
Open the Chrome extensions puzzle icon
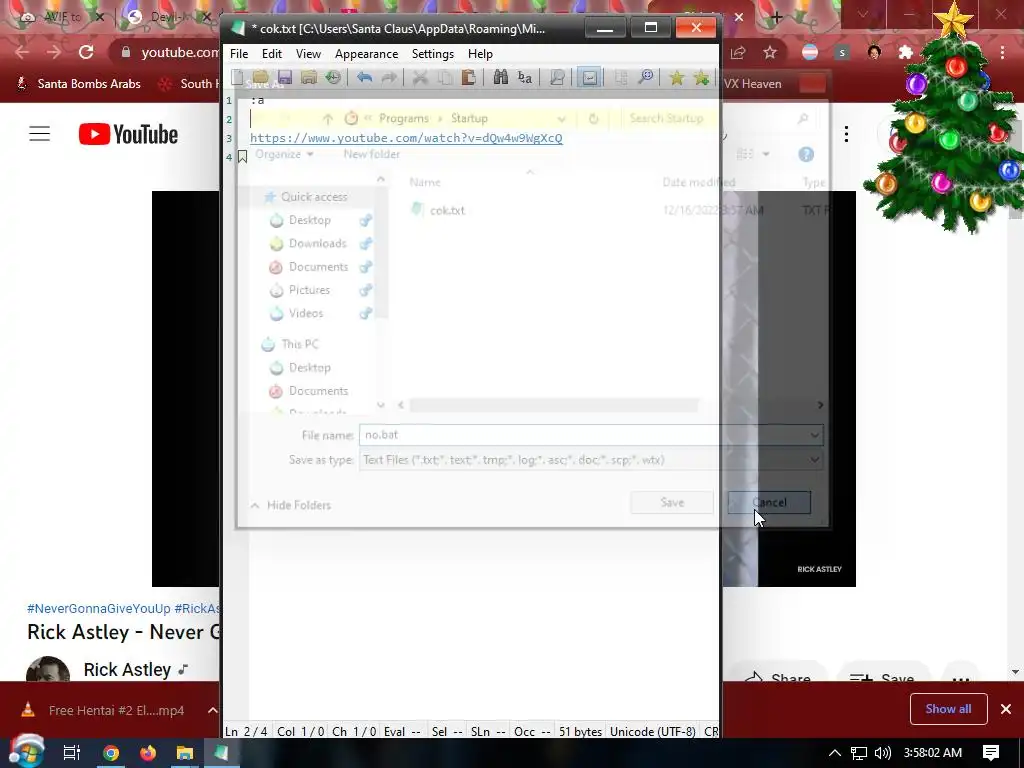(905, 52)
